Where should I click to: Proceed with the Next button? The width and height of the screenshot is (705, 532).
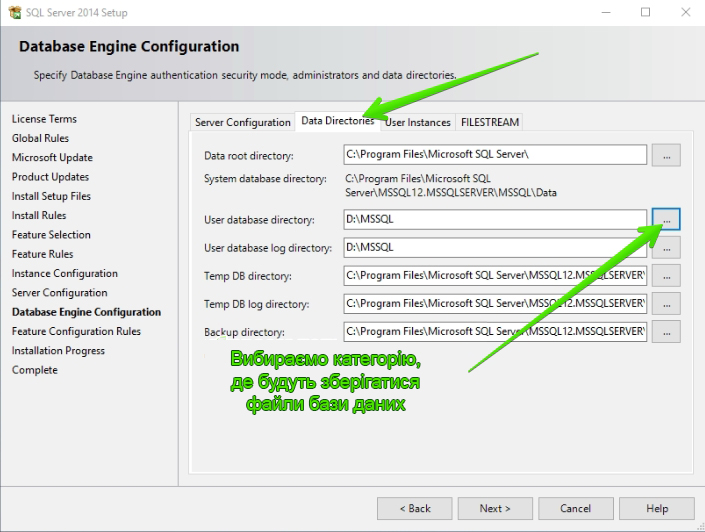(x=495, y=509)
